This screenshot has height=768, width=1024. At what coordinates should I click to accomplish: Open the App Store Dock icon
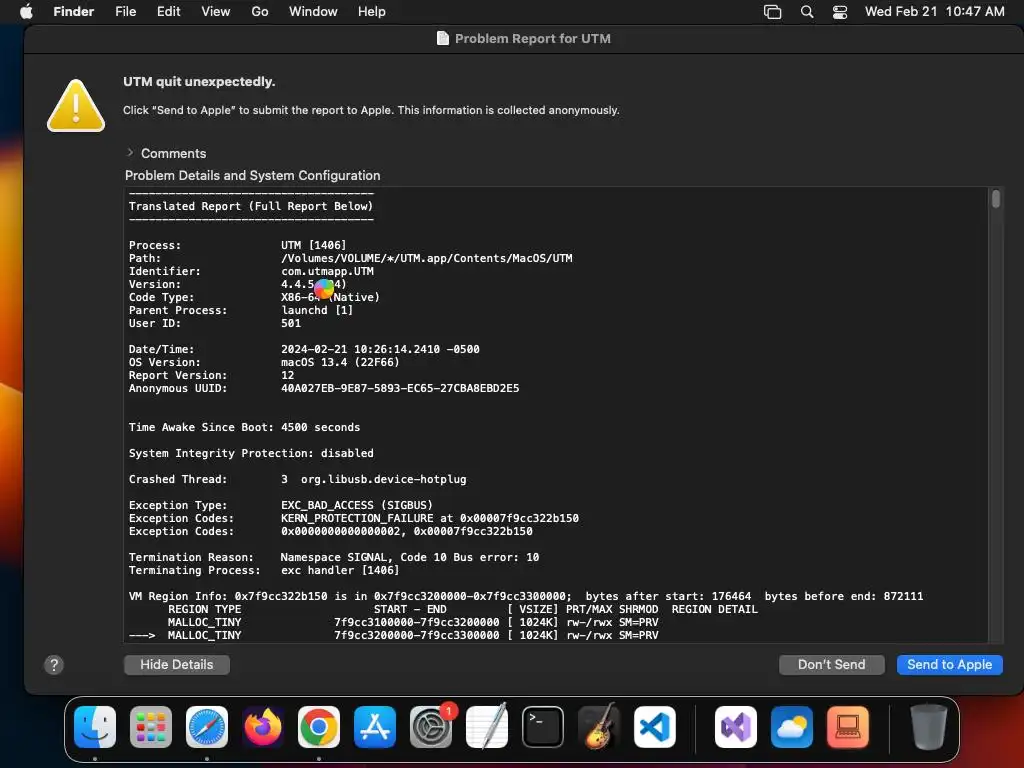pos(375,727)
